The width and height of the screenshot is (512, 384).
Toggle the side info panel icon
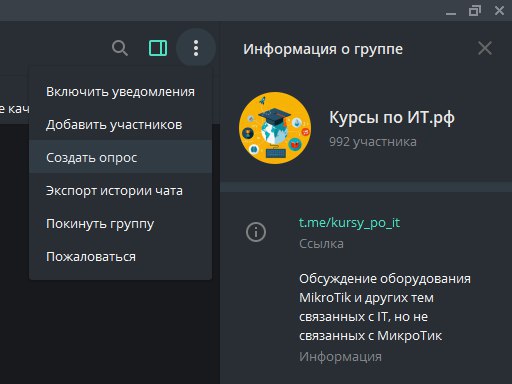point(158,48)
